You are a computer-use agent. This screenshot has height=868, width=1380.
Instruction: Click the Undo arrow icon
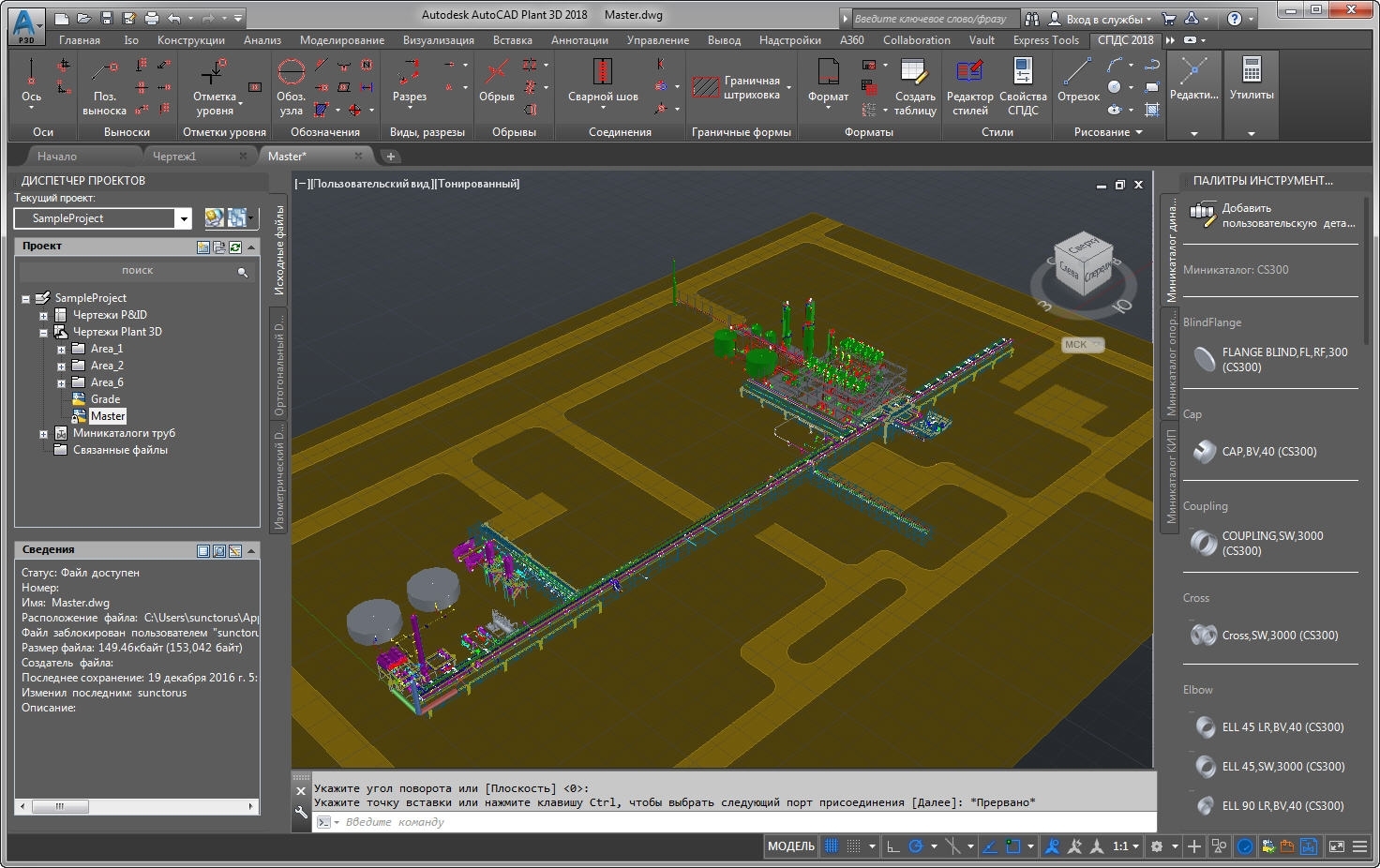[173, 18]
